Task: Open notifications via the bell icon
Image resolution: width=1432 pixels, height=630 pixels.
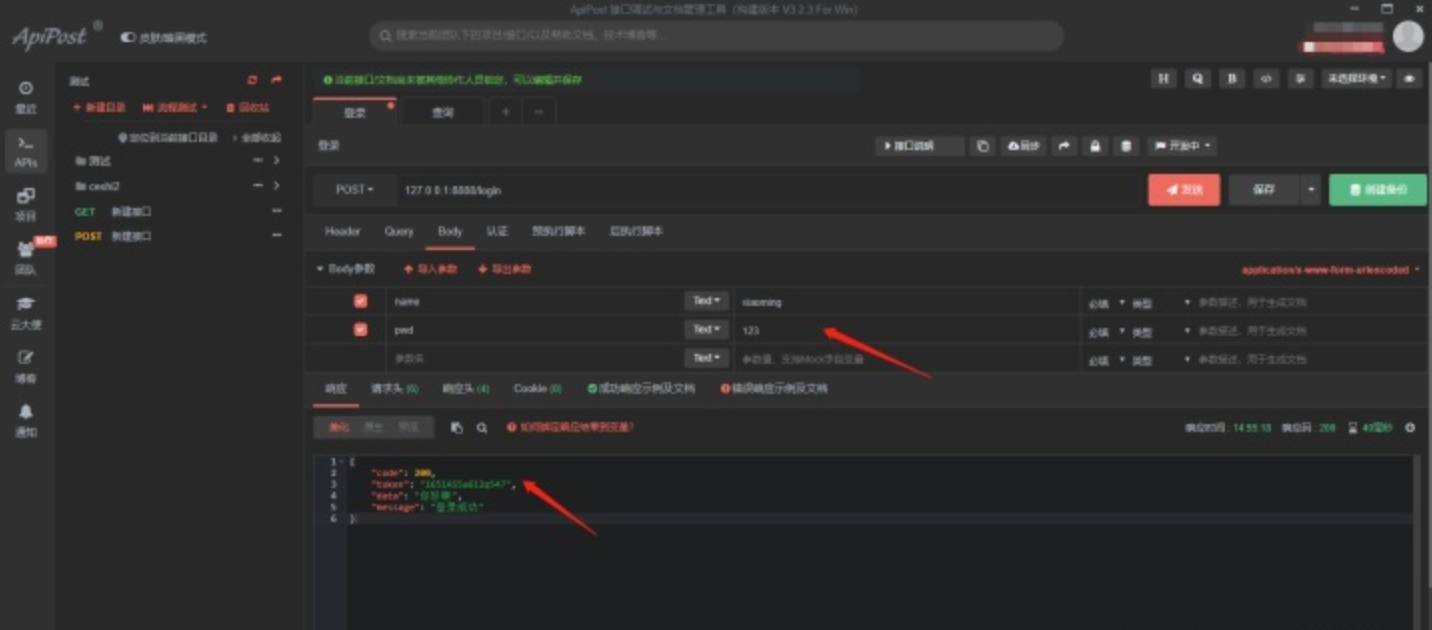Action: (x=26, y=419)
